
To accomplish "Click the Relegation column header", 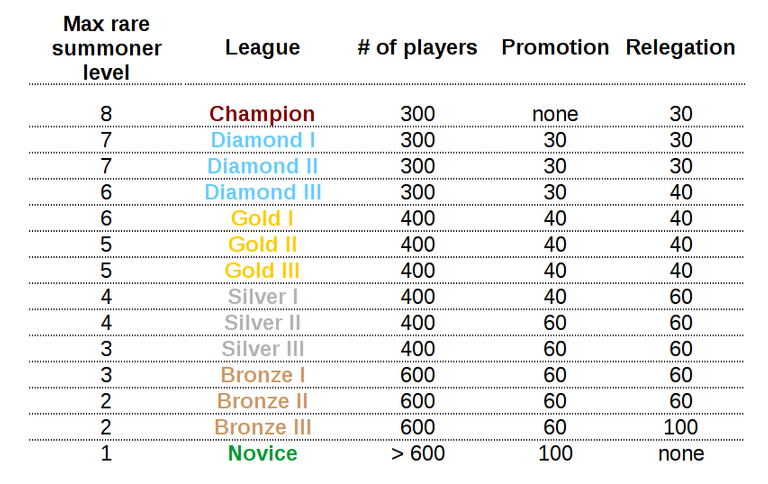I will coord(680,48).
